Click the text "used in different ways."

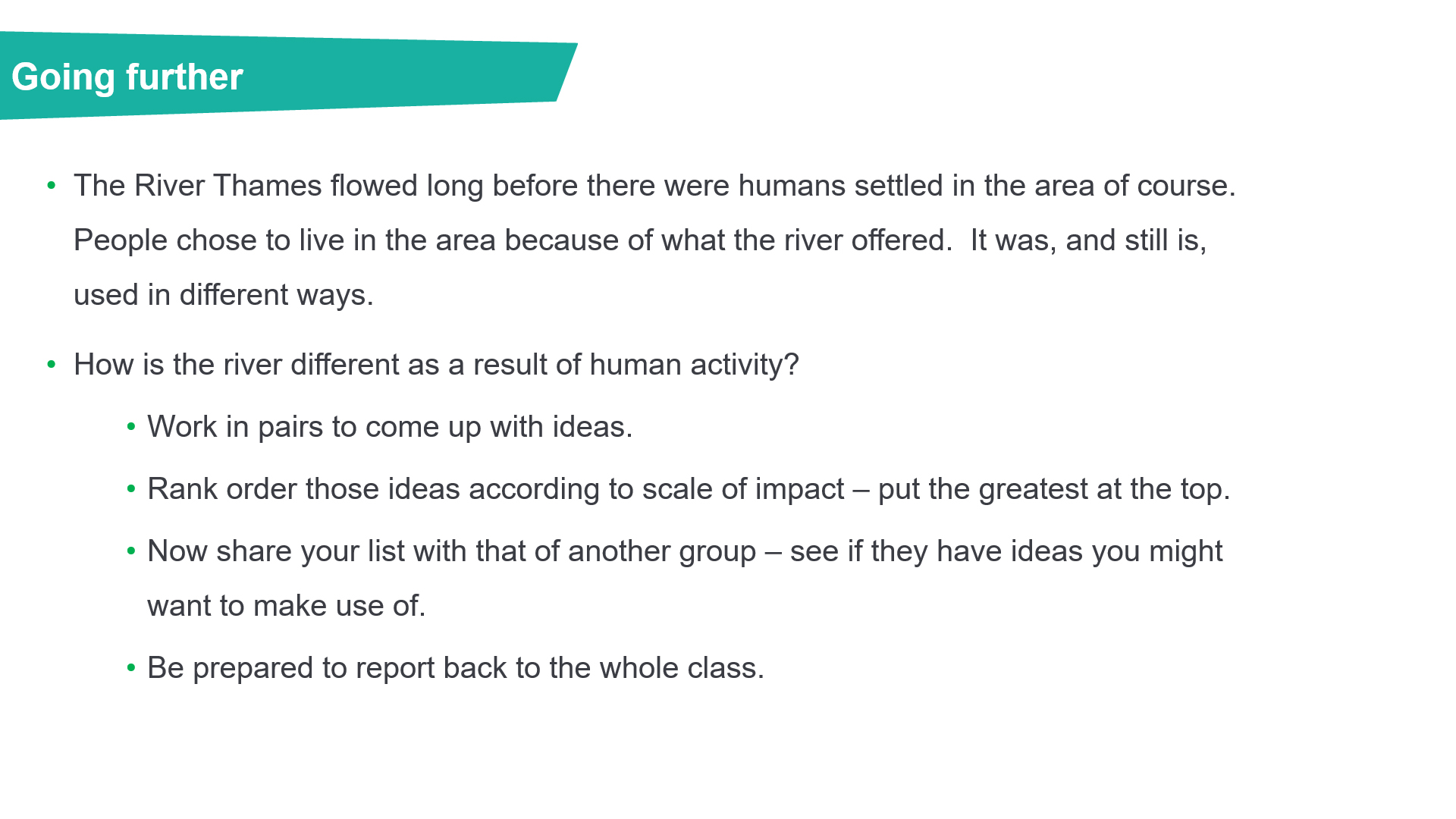click(224, 295)
